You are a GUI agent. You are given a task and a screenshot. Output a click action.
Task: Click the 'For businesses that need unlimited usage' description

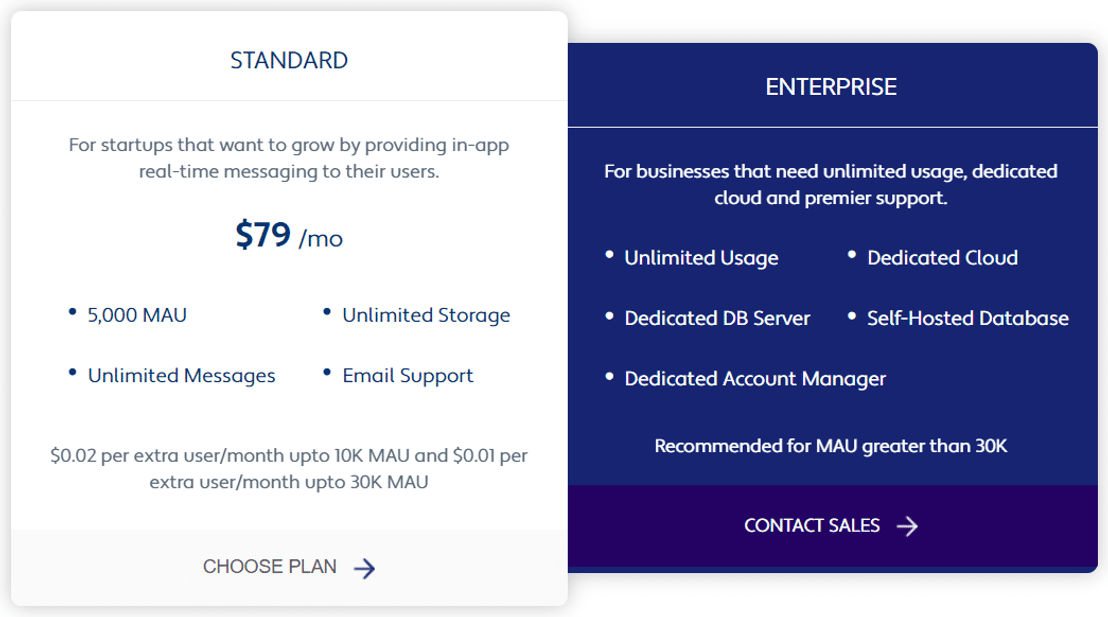point(831,184)
